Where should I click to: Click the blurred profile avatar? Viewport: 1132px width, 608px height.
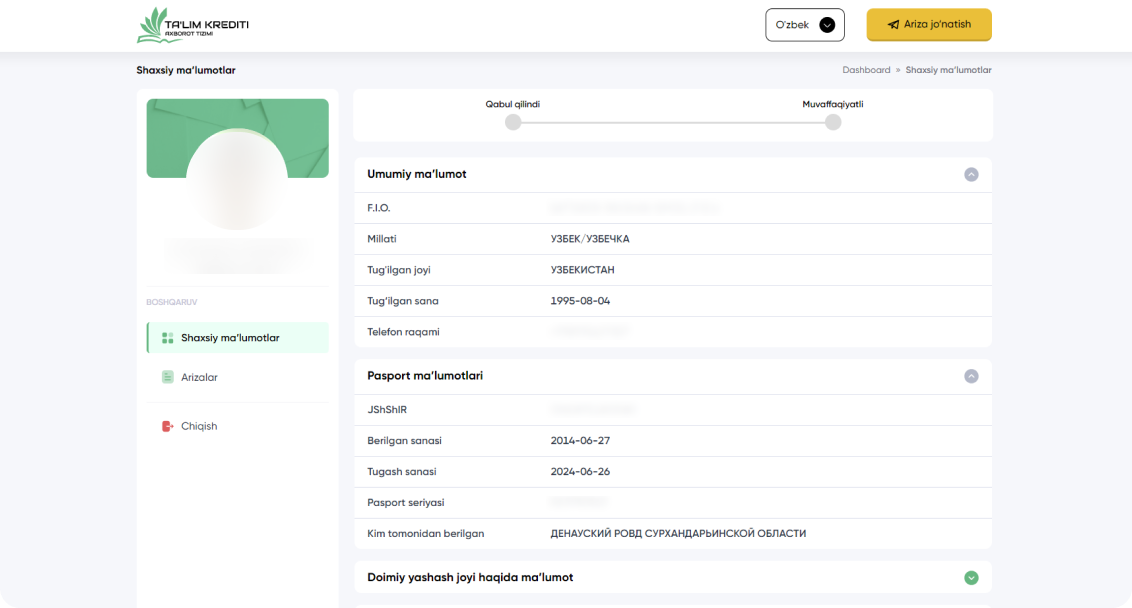point(237,179)
